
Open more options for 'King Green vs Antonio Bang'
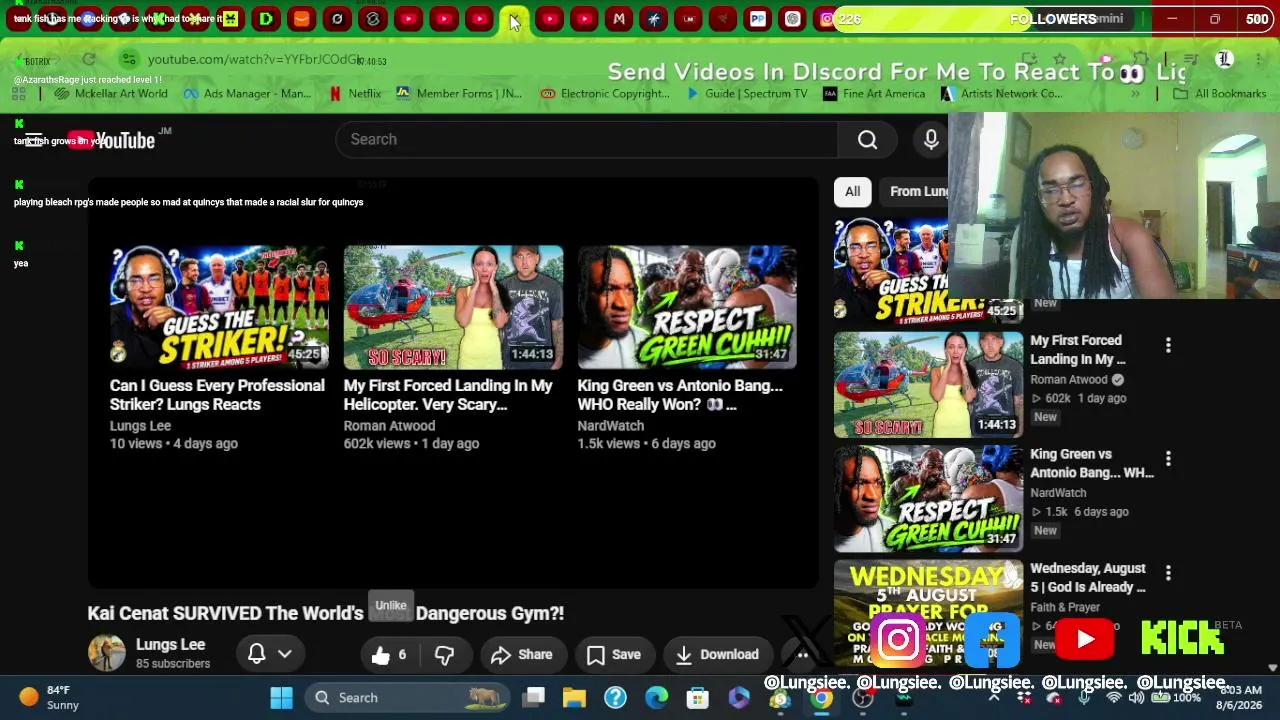(x=1168, y=459)
